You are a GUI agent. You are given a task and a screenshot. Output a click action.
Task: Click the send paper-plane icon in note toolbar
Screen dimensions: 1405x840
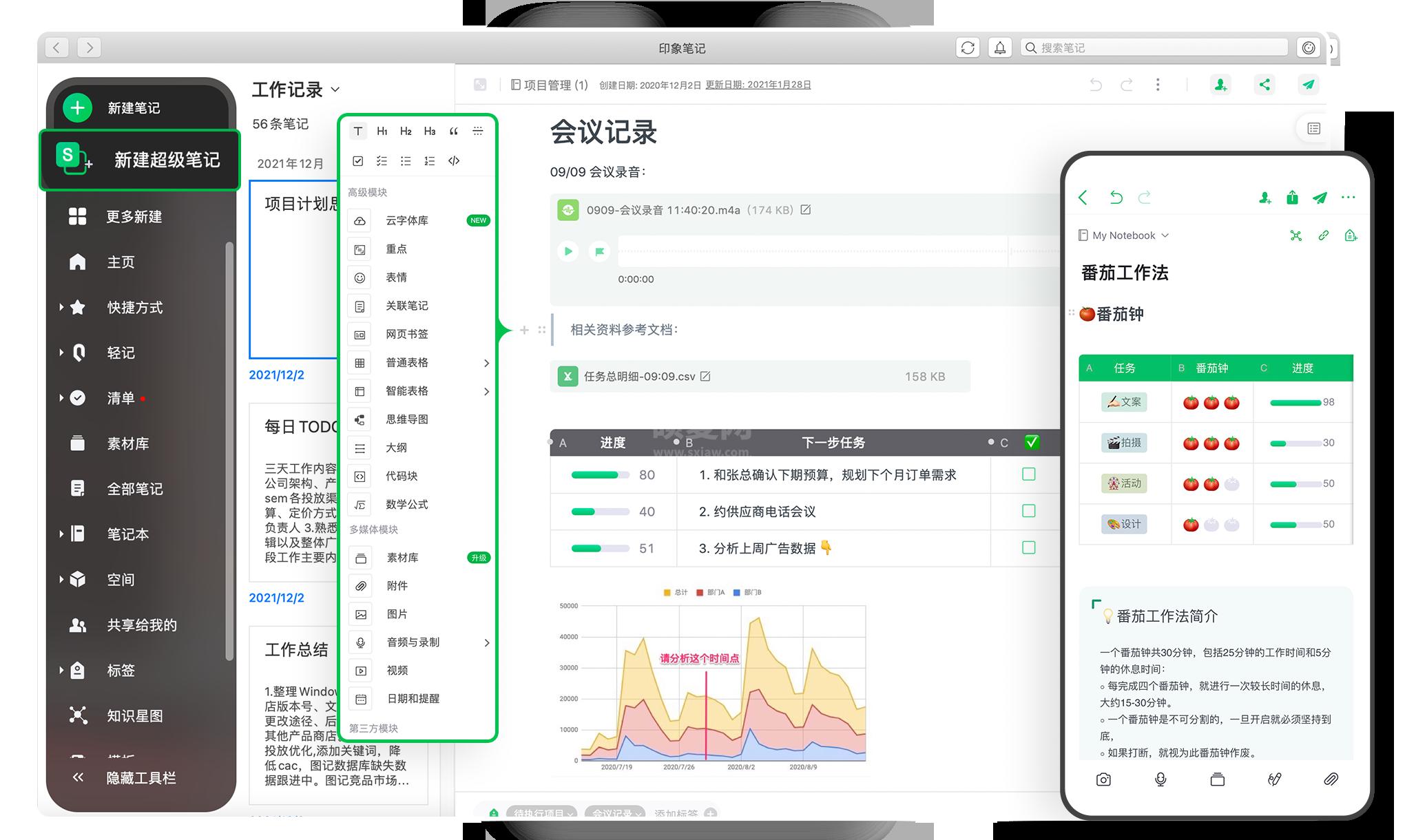pos(1309,85)
